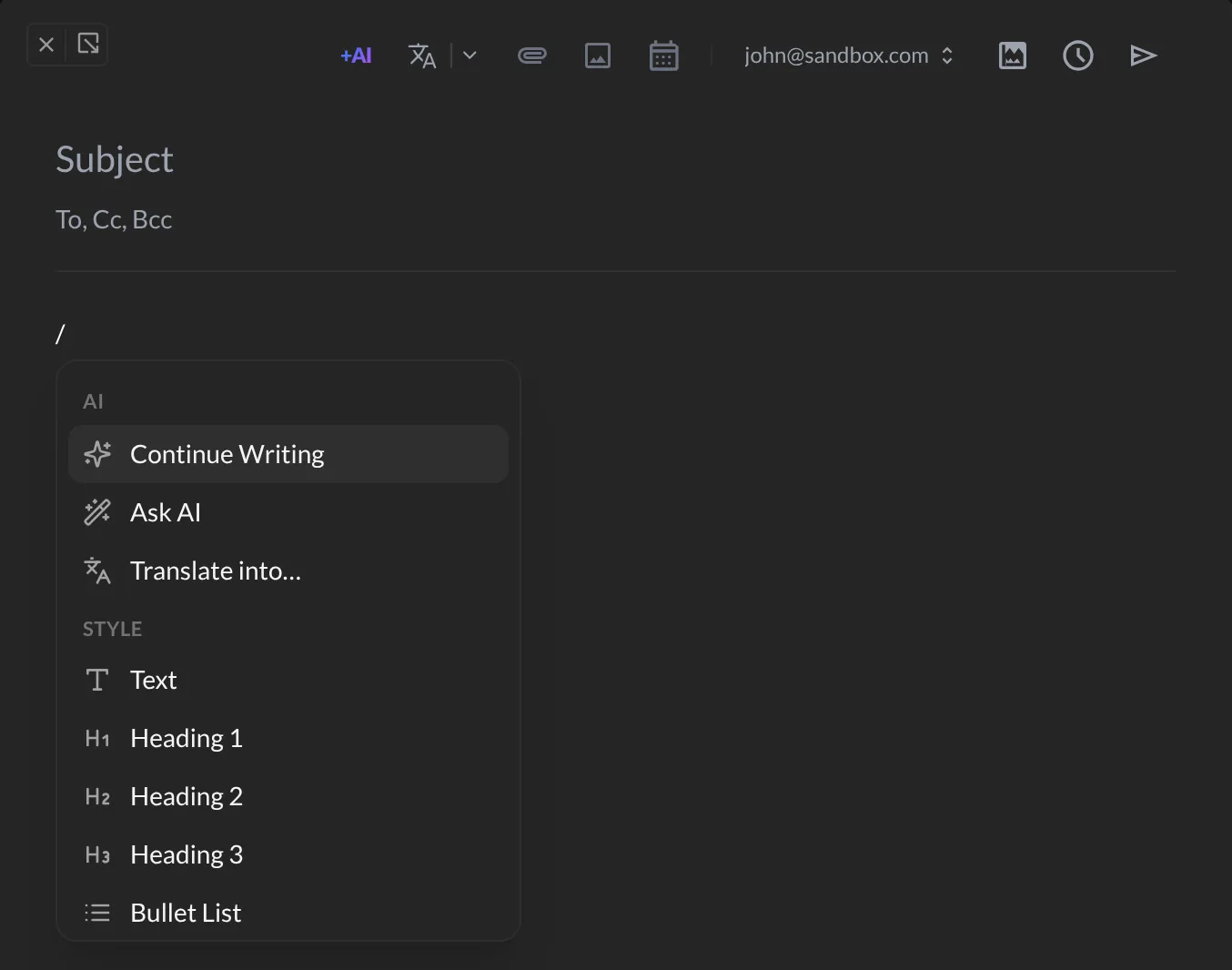
Task: Click the sparkle icon beside Continue Writing
Action: (x=97, y=454)
